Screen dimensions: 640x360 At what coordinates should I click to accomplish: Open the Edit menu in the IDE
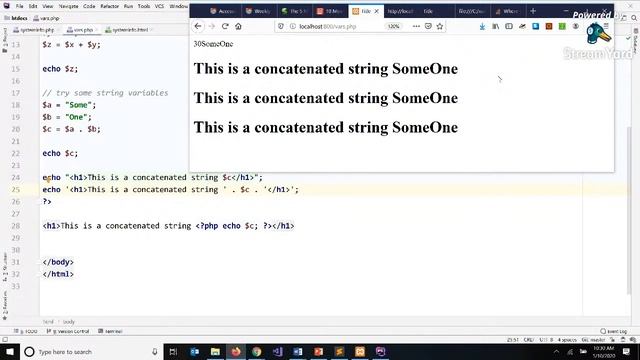pos(33,6)
